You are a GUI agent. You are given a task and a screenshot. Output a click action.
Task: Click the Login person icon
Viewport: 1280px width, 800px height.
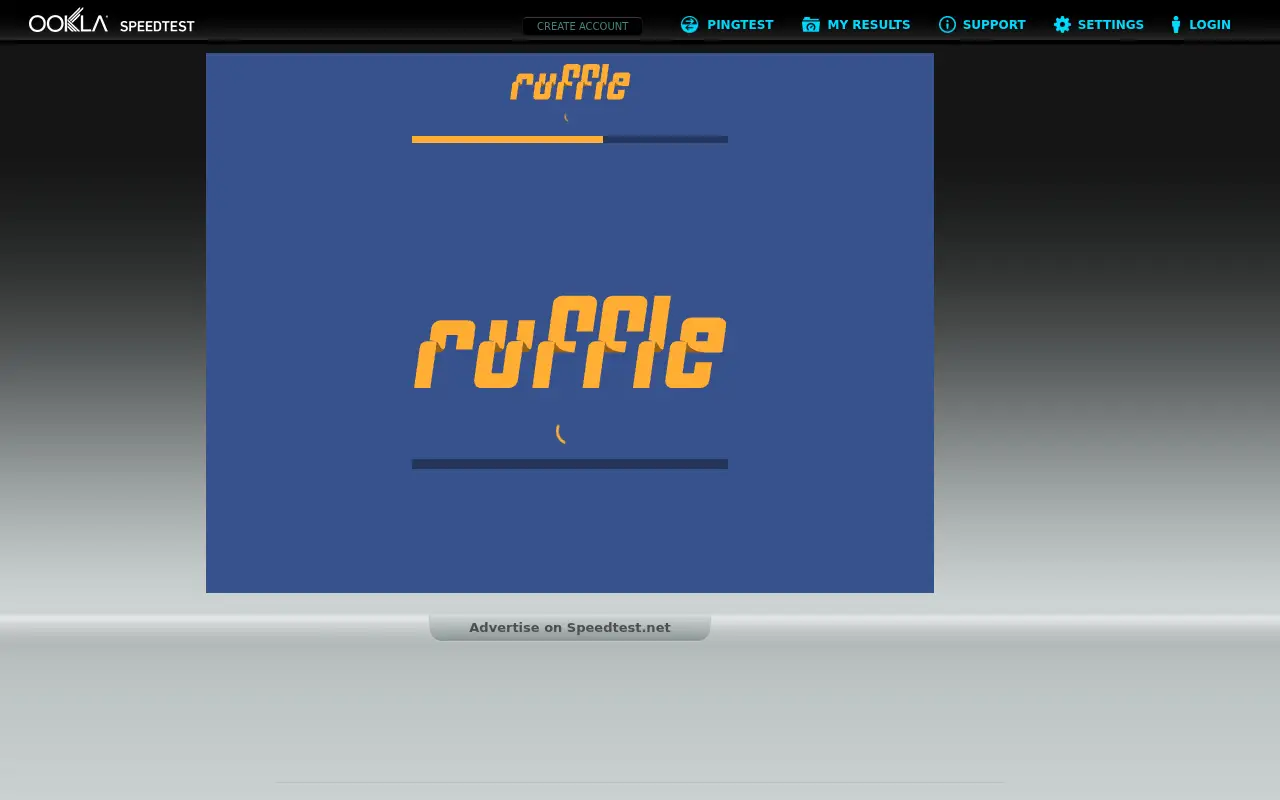tap(1176, 25)
